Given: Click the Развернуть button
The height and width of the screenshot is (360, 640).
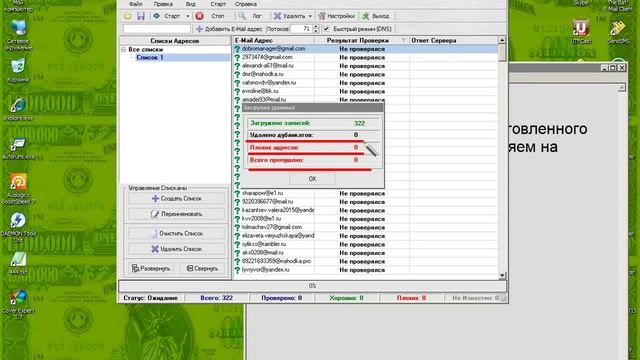Looking at the screenshot, I should [150, 269].
